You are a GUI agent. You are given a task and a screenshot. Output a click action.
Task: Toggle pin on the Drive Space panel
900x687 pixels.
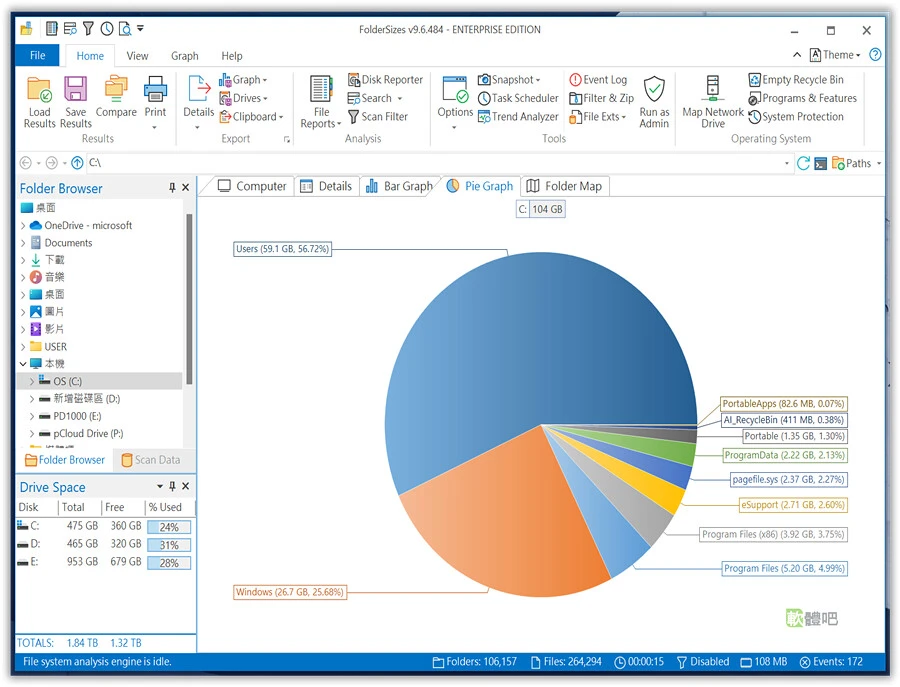tap(172, 487)
